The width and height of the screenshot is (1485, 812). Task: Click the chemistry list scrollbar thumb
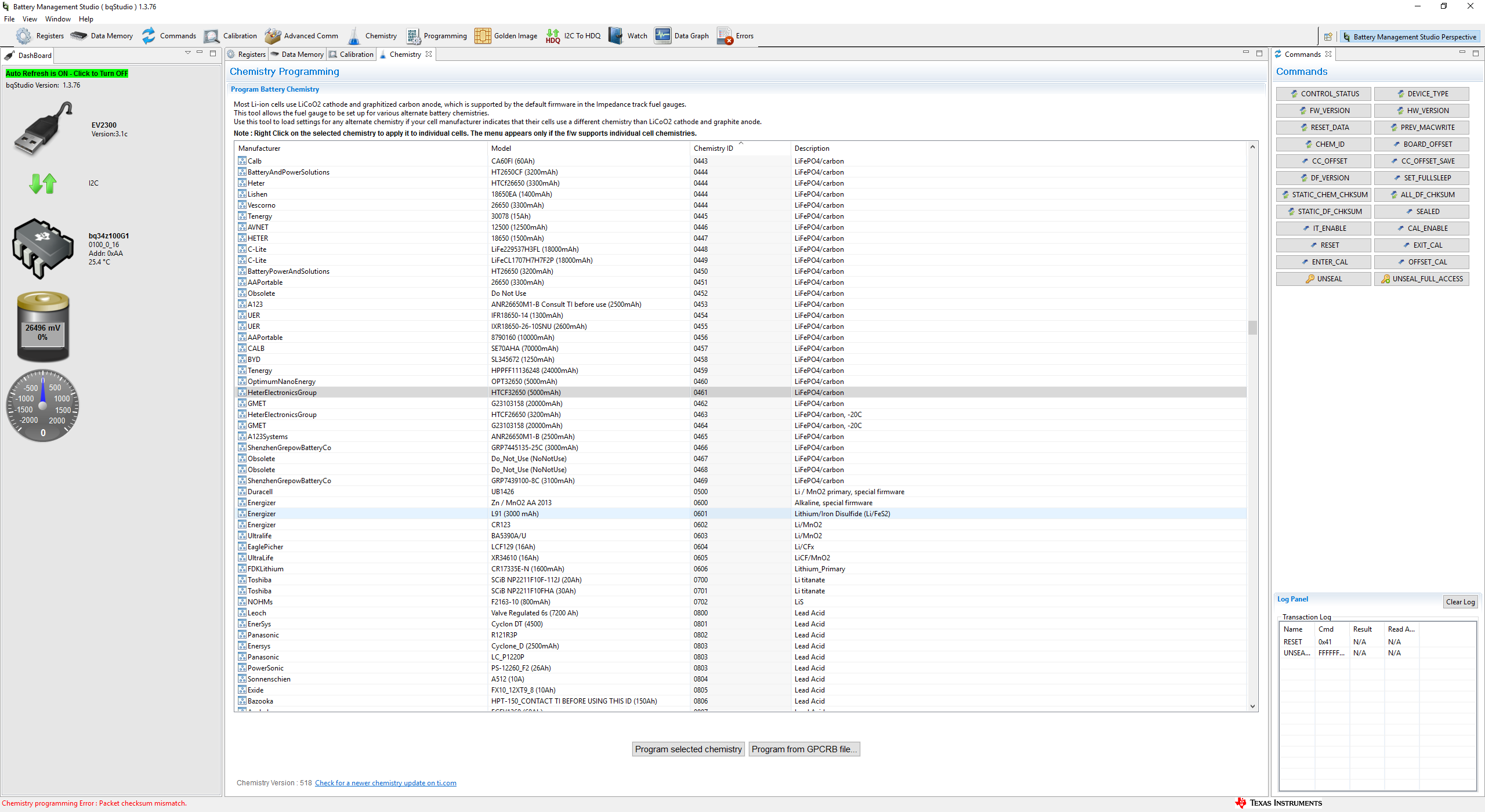tap(1252, 328)
